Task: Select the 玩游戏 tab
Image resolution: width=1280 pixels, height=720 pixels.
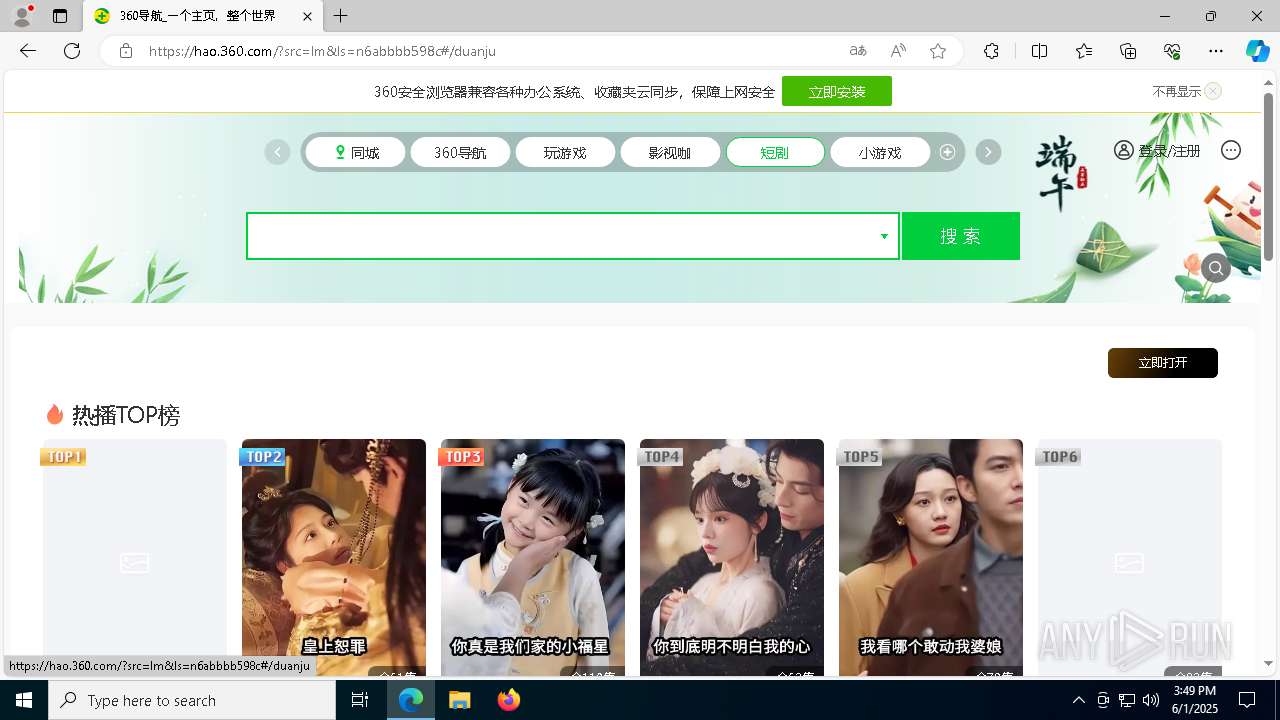Action: coord(565,152)
